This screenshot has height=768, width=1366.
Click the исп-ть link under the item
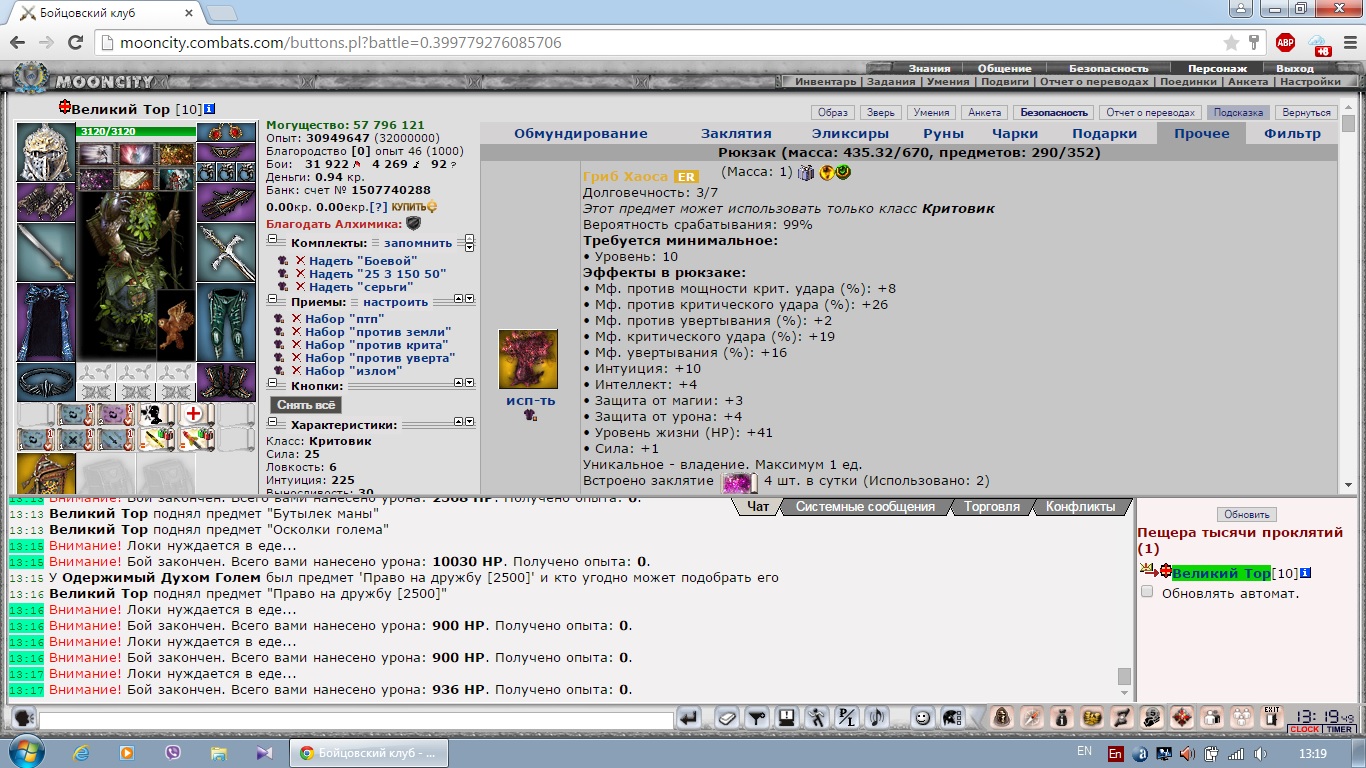[530, 400]
